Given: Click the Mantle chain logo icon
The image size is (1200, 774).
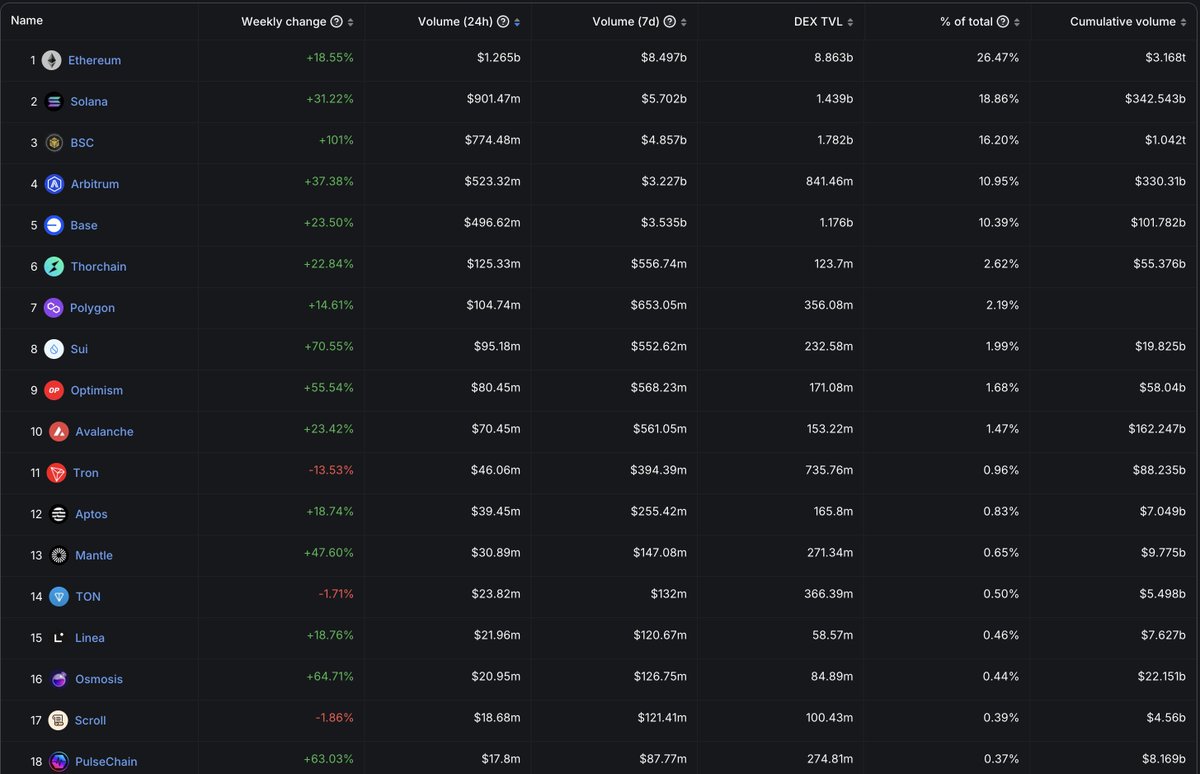Looking at the screenshot, I should click(58, 555).
